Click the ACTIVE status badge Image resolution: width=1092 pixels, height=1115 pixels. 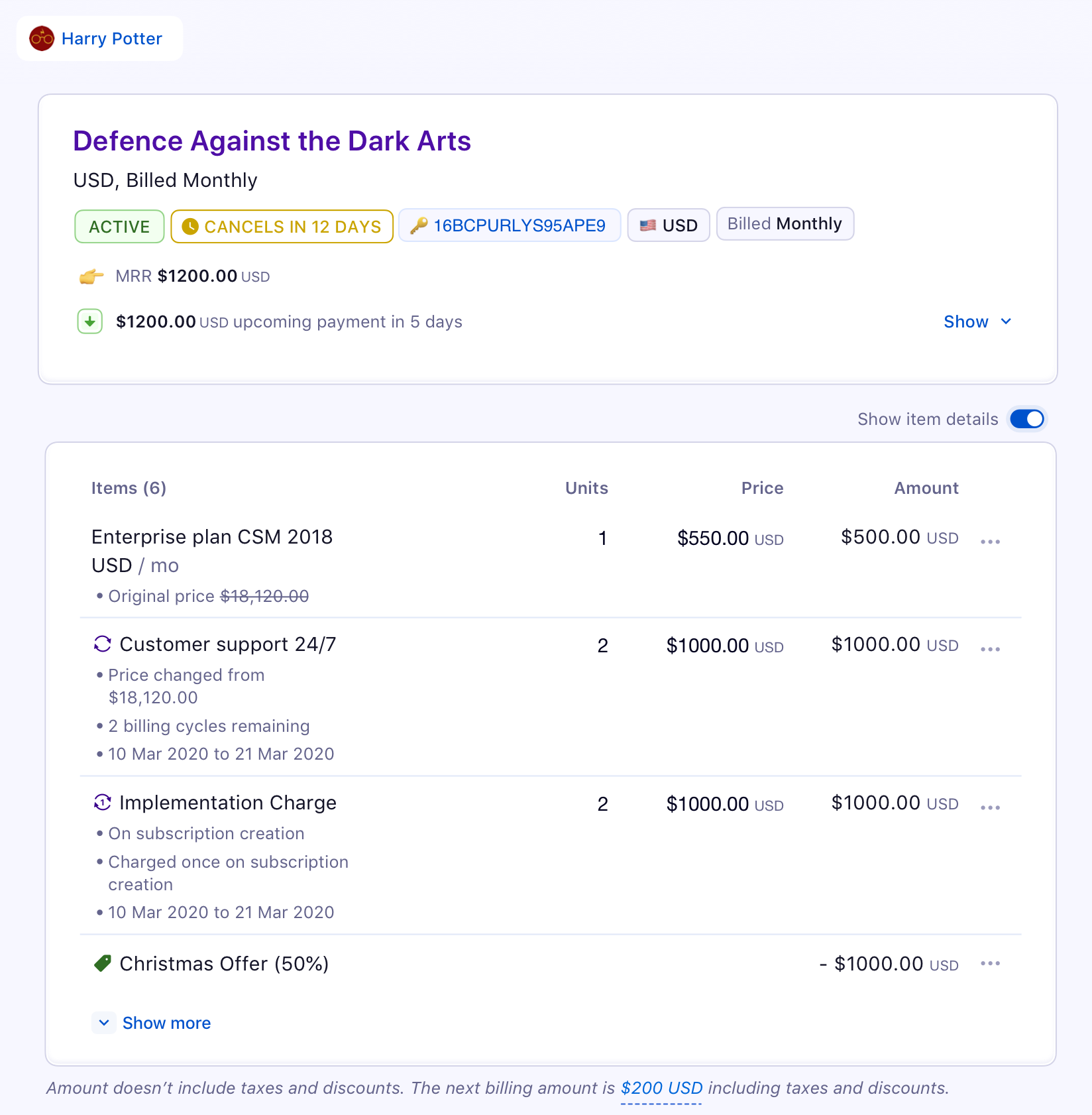pos(119,227)
